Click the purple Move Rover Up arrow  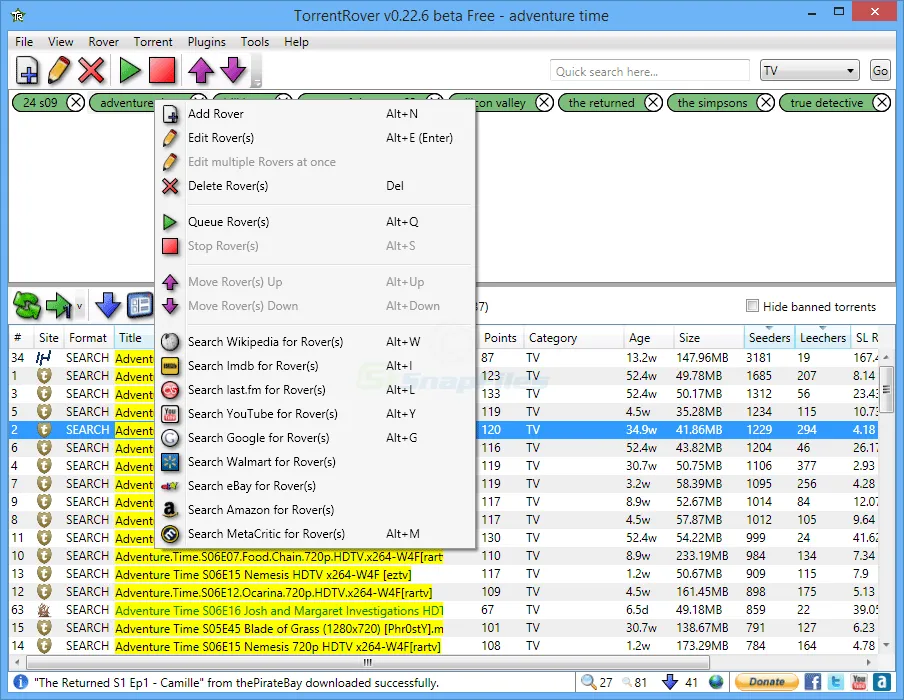coord(201,70)
